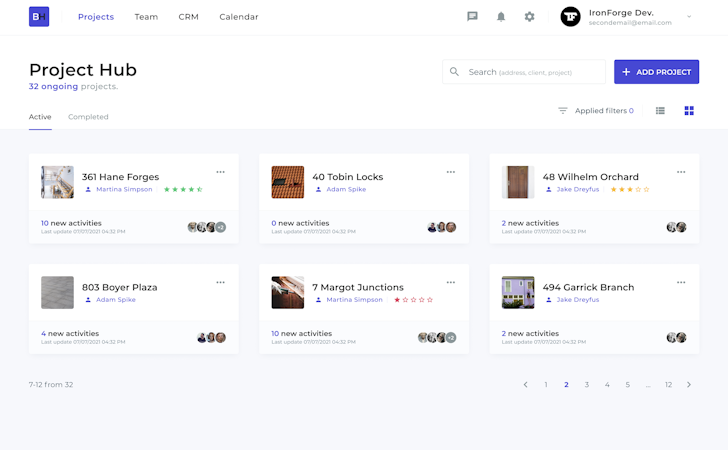Screen dimensions: 728x450
Task: Go to the Team menu
Action: click(x=146, y=17)
